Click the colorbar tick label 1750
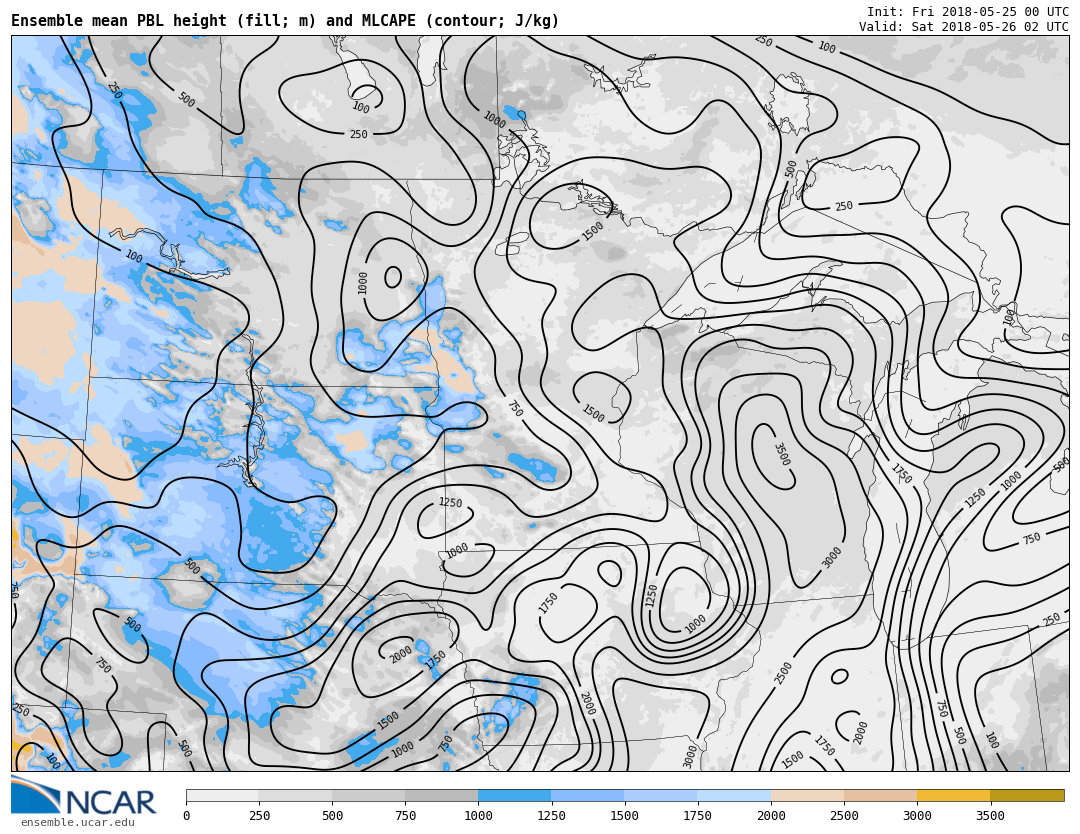Screen dimensions: 1080x834 697,816
